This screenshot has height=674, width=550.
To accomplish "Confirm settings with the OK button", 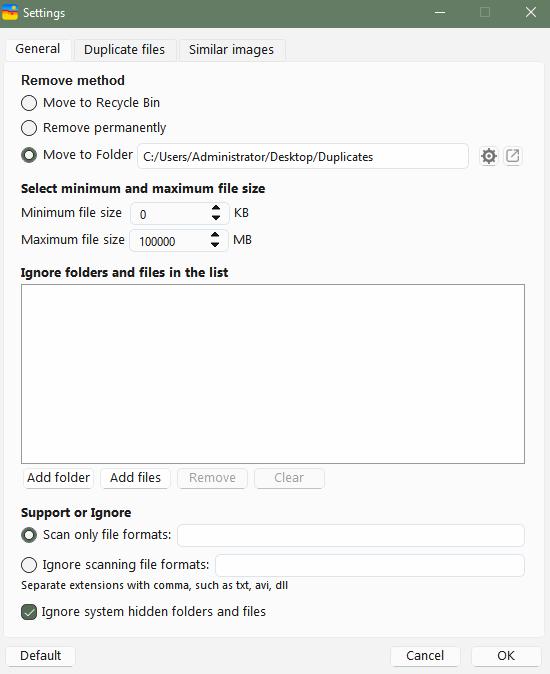I will click(506, 656).
